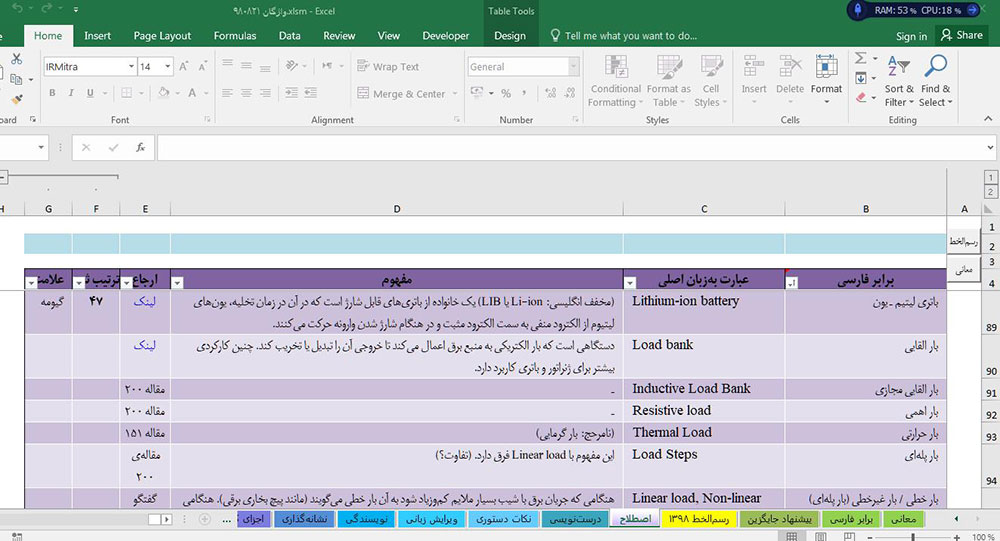Click the add new sheet plus button
This screenshot has height=541, width=1000.
(205, 519)
